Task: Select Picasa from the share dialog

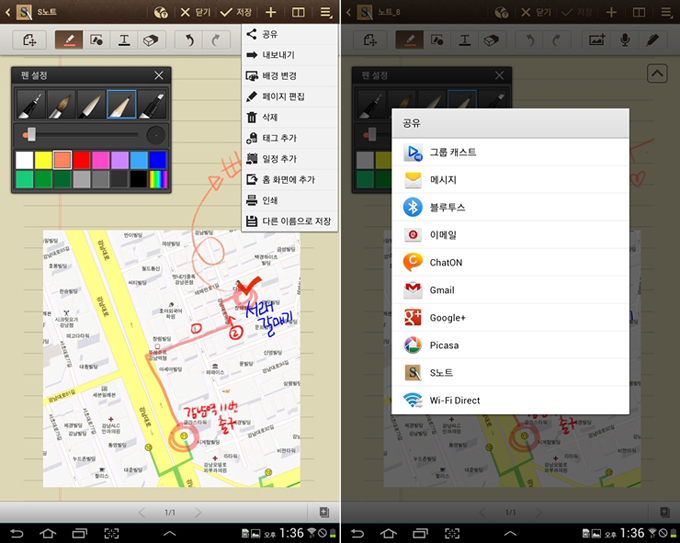Action: pos(442,345)
